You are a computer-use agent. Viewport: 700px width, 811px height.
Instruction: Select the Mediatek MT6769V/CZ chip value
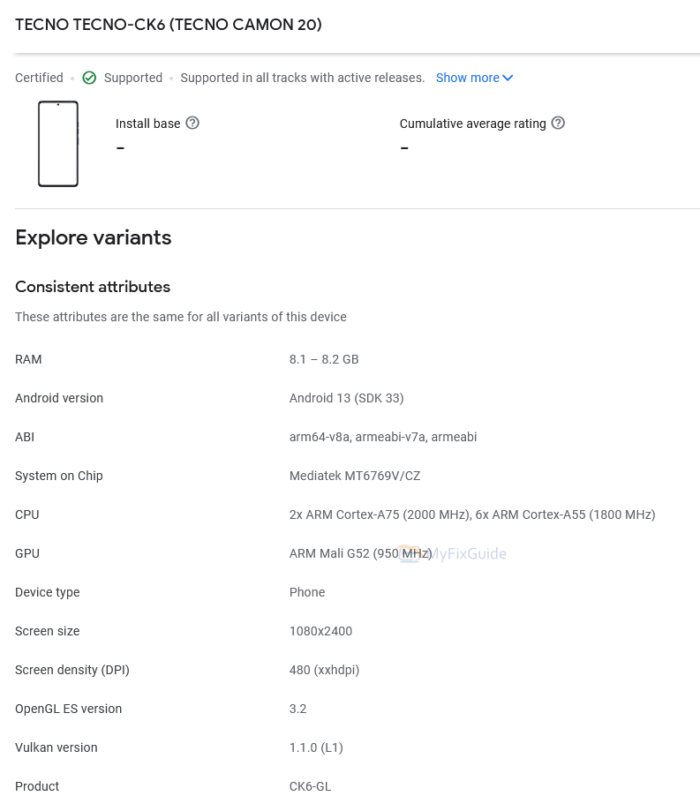pos(354,476)
